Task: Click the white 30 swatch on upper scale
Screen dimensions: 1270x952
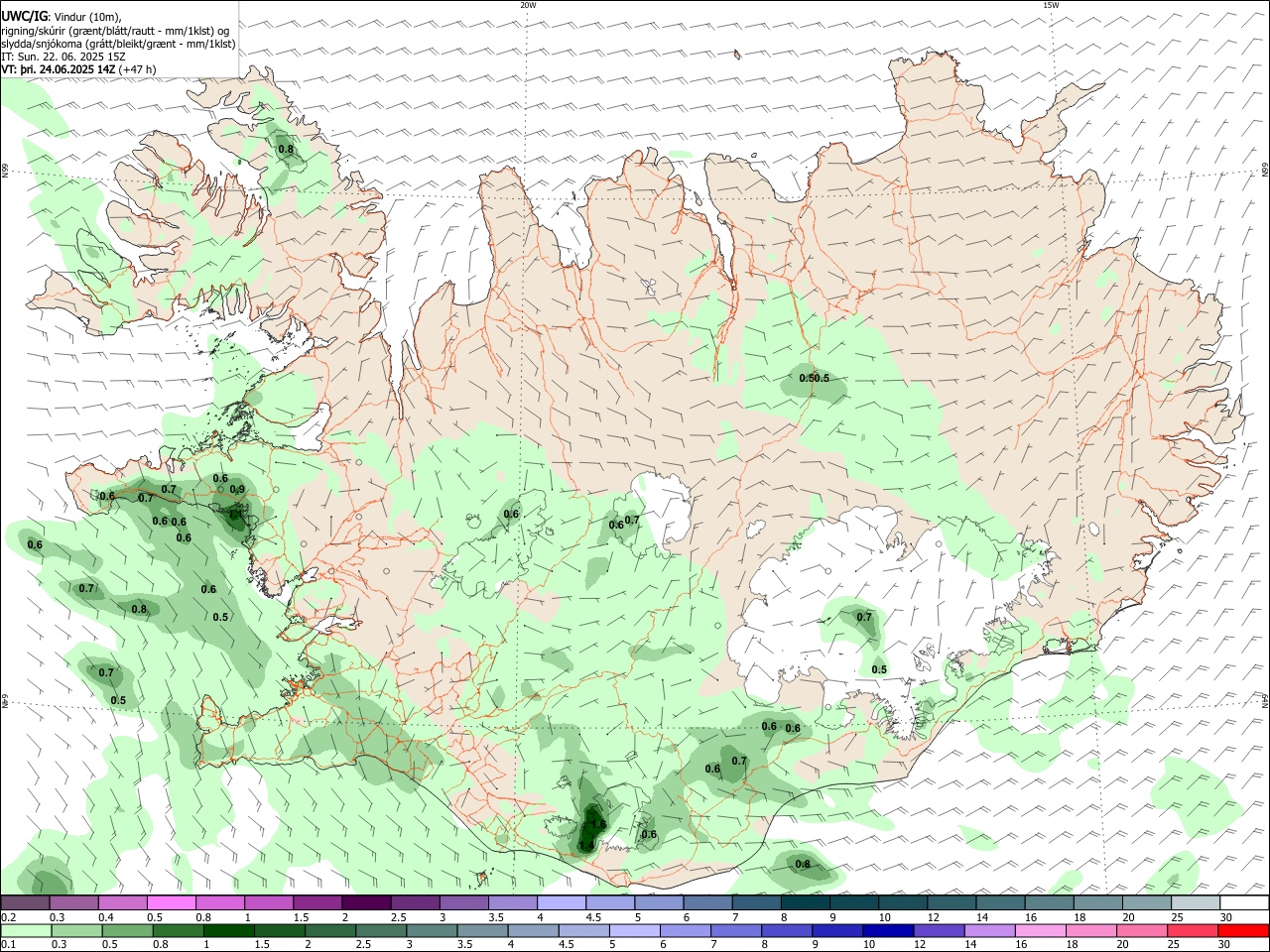Action: coord(1244,903)
